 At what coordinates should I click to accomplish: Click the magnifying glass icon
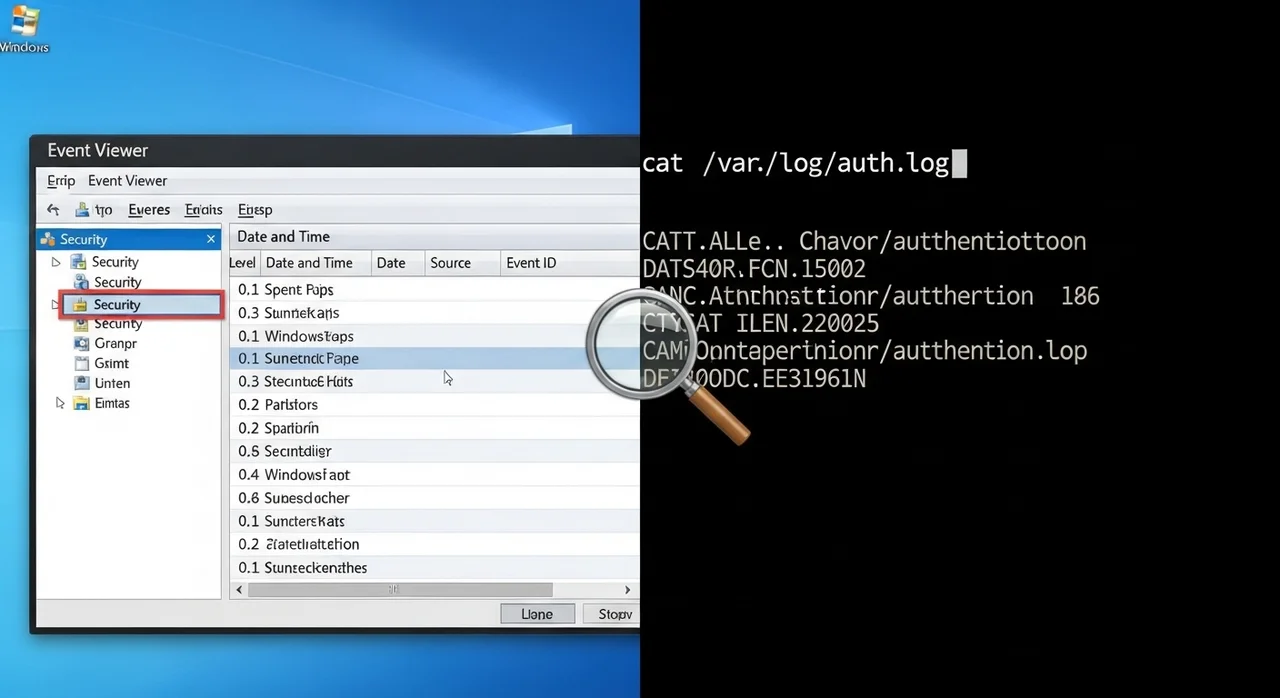(x=640, y=345)
